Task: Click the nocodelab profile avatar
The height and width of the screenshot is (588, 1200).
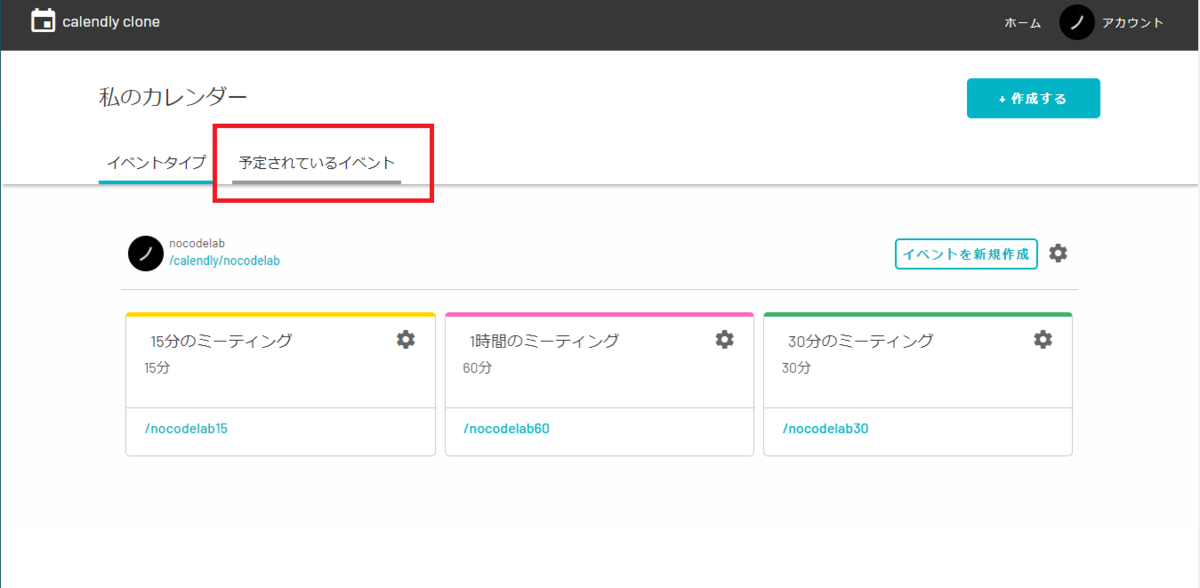Action: [146, 253]
